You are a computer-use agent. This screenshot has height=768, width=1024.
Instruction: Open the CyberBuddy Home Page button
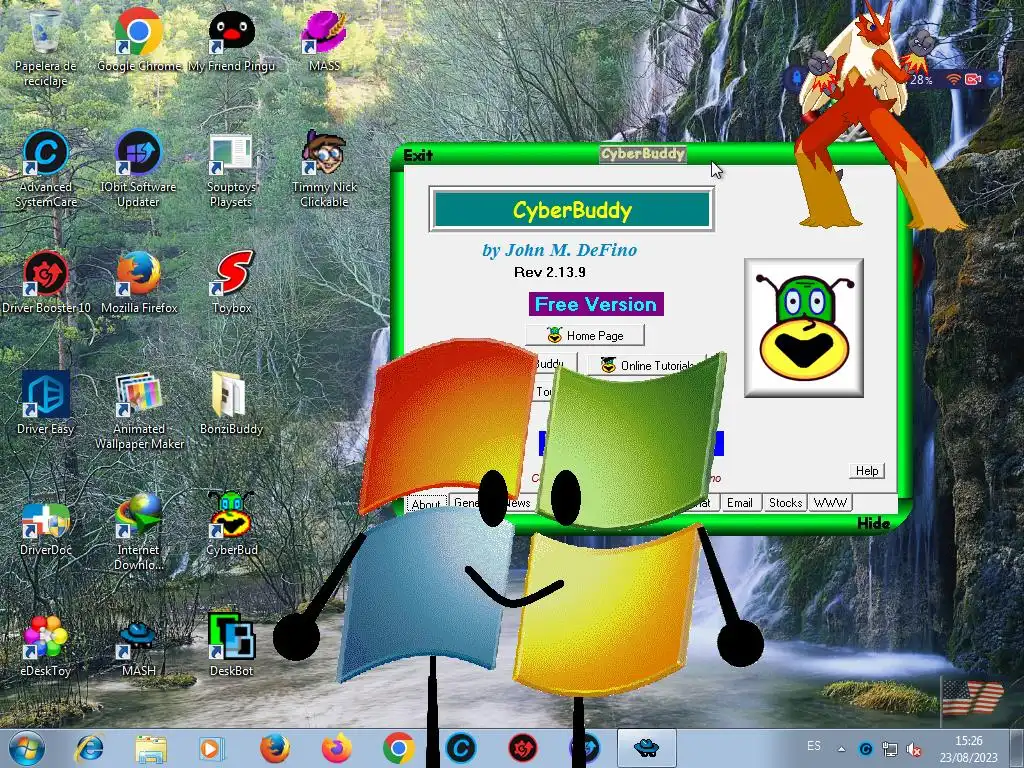click(x=584, y=336)
